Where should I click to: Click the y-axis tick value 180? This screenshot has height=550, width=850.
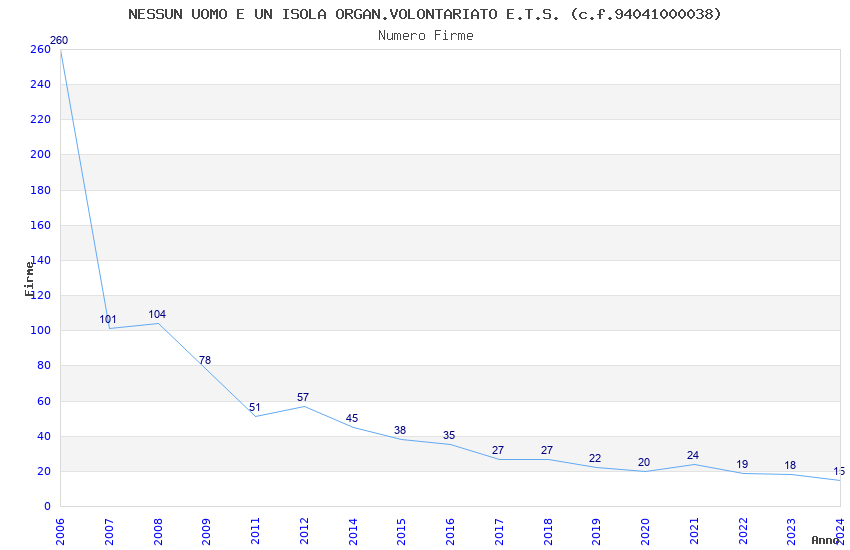coord(41,190)
